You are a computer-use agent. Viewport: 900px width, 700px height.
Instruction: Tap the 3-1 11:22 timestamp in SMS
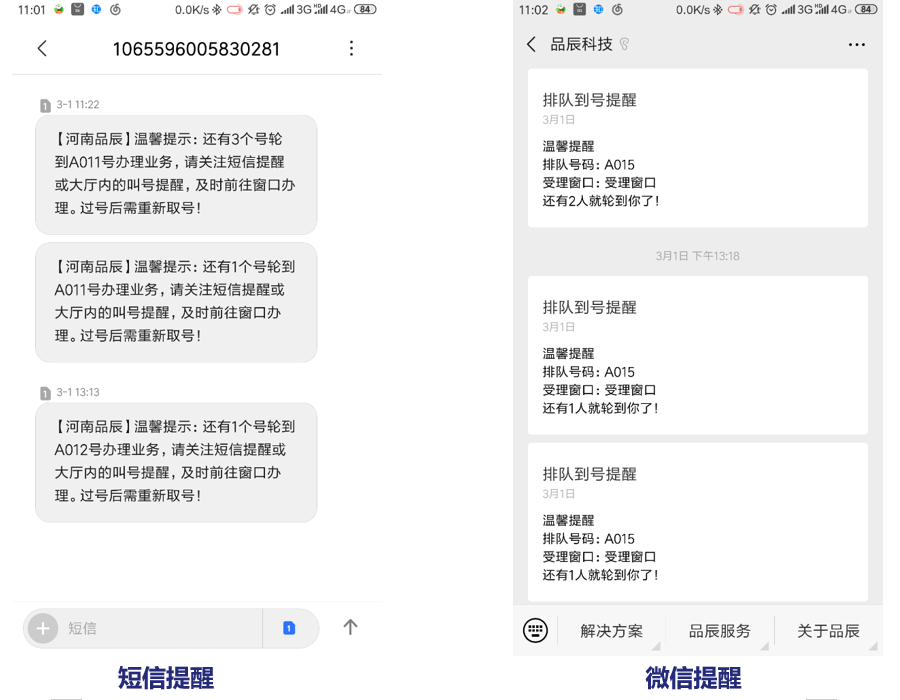pyautogui.click(x=78, y=104)
